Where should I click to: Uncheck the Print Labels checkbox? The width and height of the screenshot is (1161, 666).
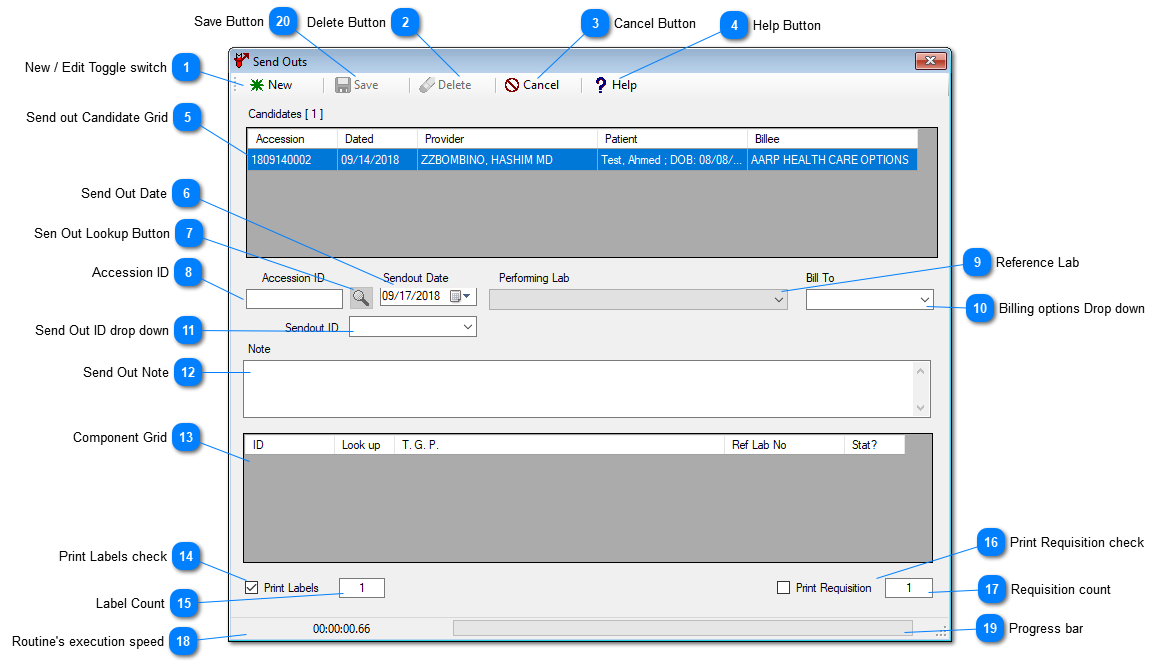pos(252,587)
